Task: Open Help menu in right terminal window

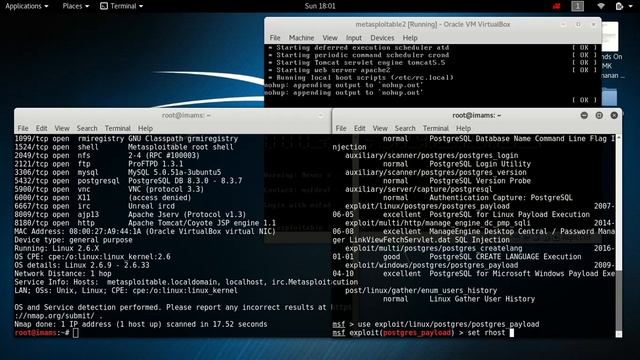Action: click(463, 128)
